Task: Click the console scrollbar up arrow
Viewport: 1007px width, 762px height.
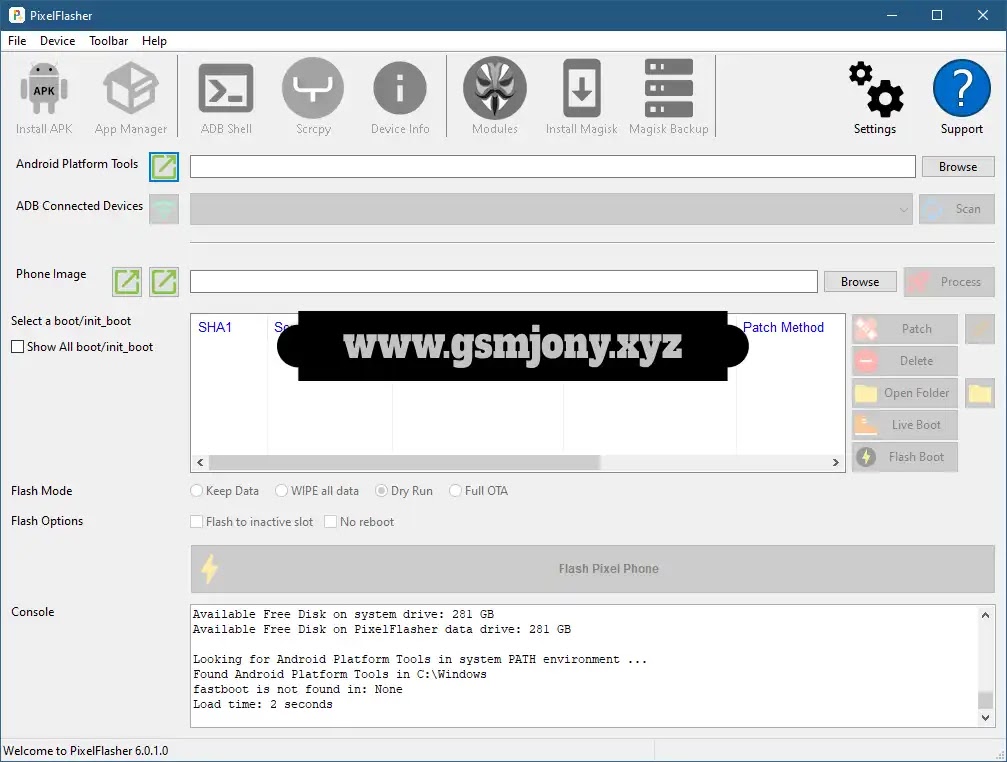Action: click(x=985, y=615)
